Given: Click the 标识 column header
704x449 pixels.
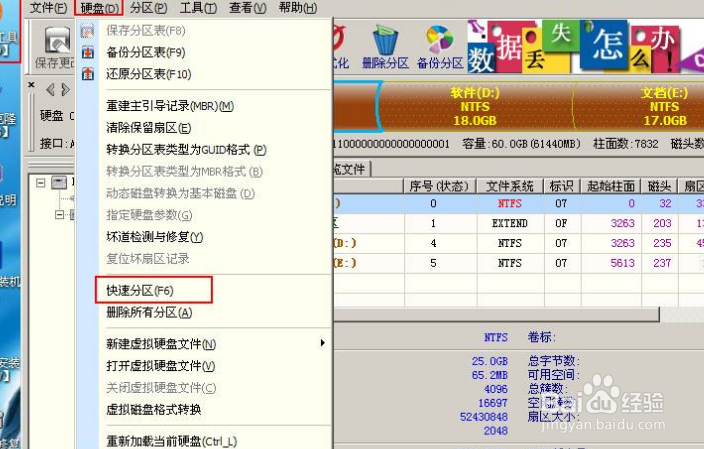Looking at the screenshot, I should point(562,186).
